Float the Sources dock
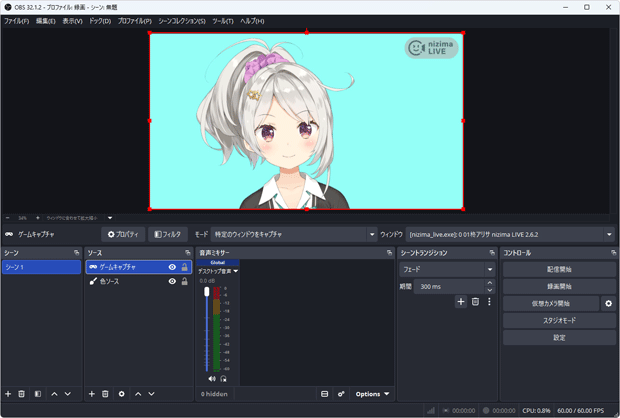This screenshot has width=620, height=418. tap(188, 253)
